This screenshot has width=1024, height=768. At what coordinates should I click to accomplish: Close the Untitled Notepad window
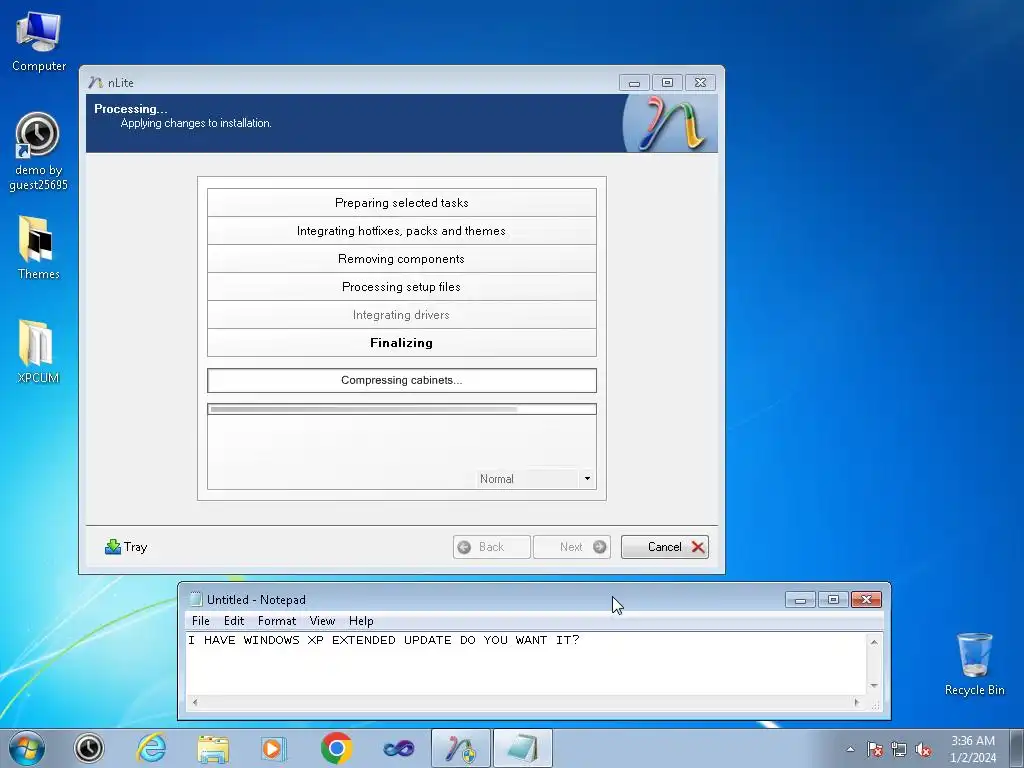click(866, 600)
